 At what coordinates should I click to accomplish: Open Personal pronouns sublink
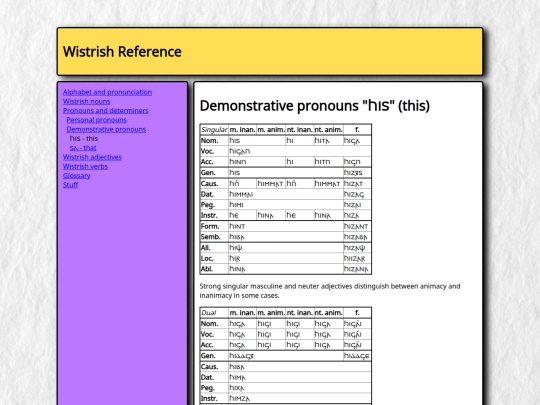coord(96,120)
